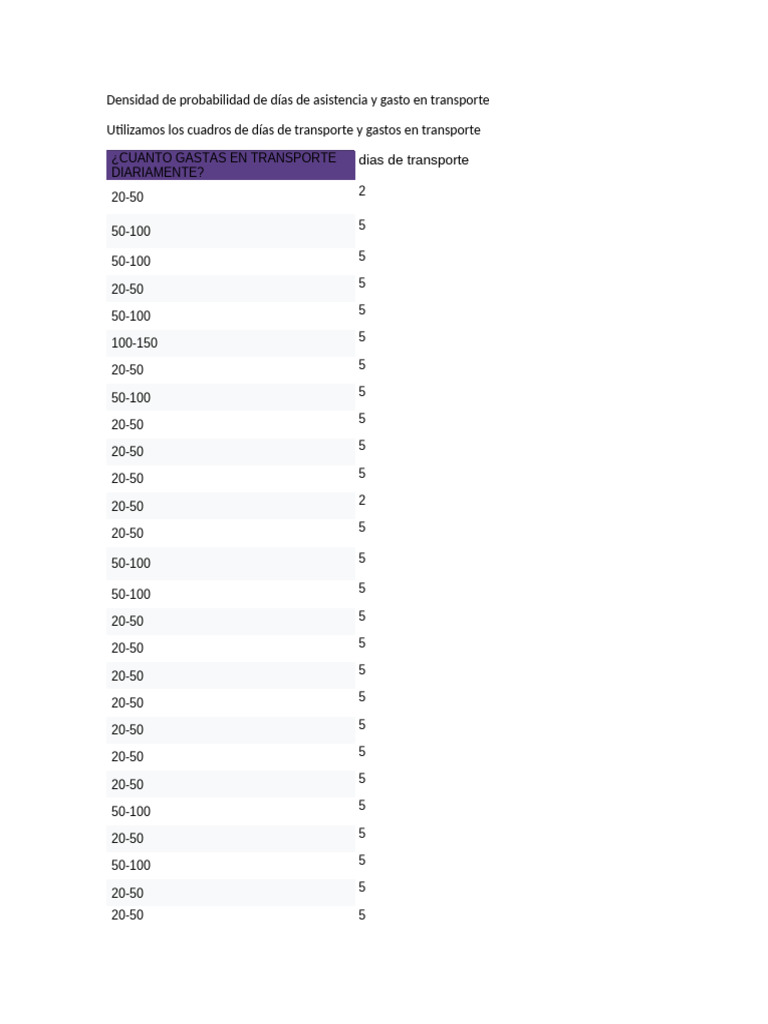The height and width of the screenshot is (1024, 768).
Task: Click the "50-100" cell directly above "100-150"
Action: click(131, 316)
